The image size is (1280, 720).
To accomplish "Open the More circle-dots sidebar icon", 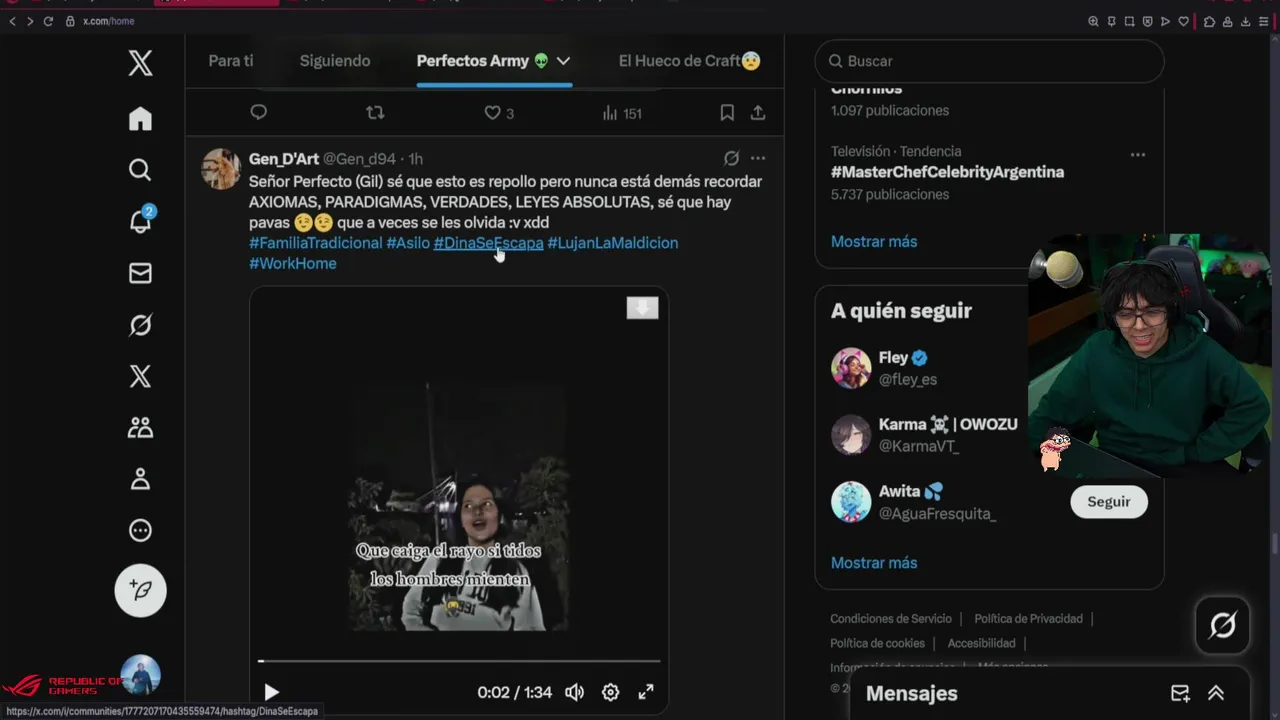I will coord(140,531).
